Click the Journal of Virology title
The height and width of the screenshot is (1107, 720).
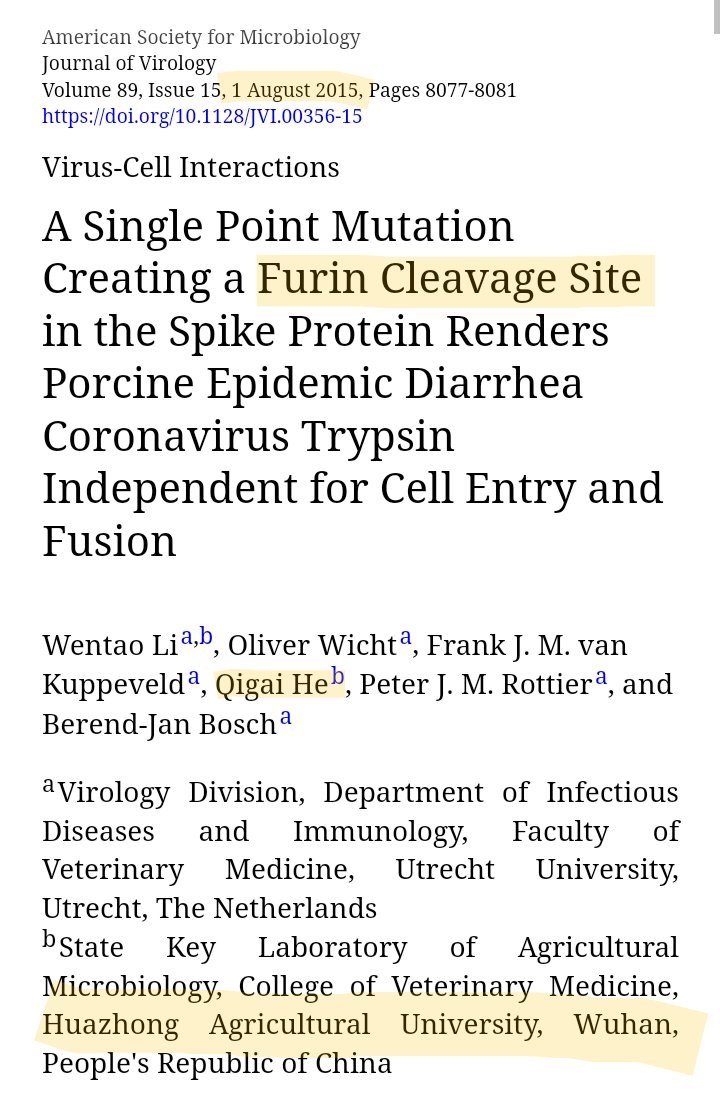click(x=129, y=64)
